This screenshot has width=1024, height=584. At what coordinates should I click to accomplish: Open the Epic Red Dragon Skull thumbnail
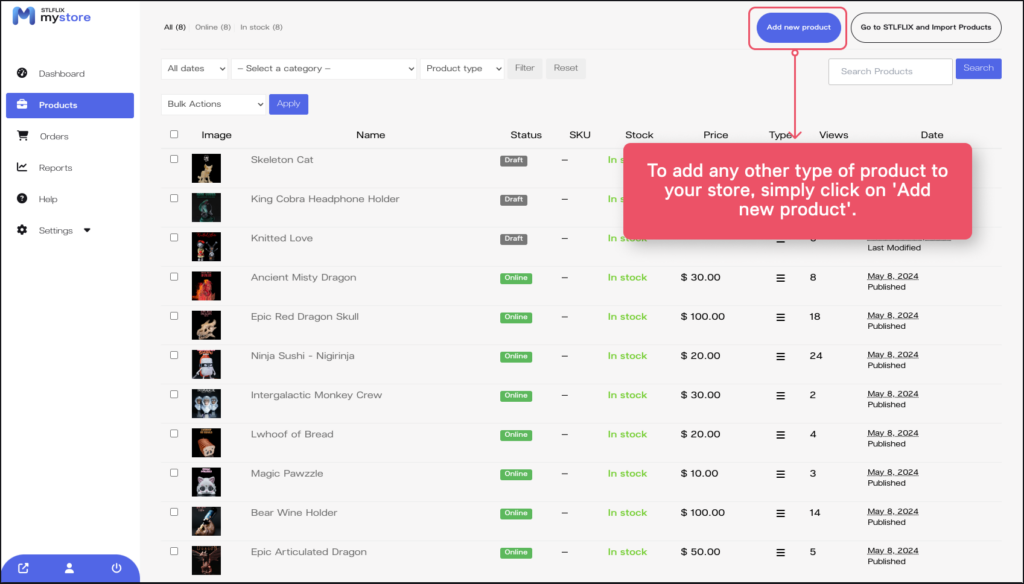(x=206, y=324)
